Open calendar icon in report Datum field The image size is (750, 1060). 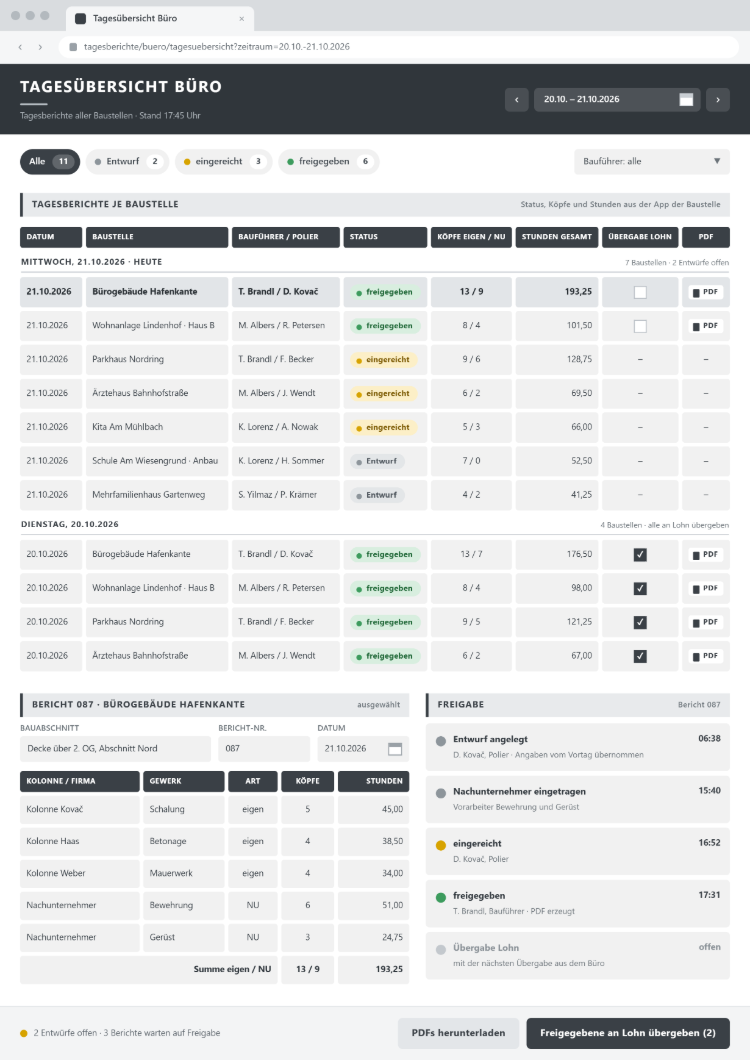click(x=395, y=748)
